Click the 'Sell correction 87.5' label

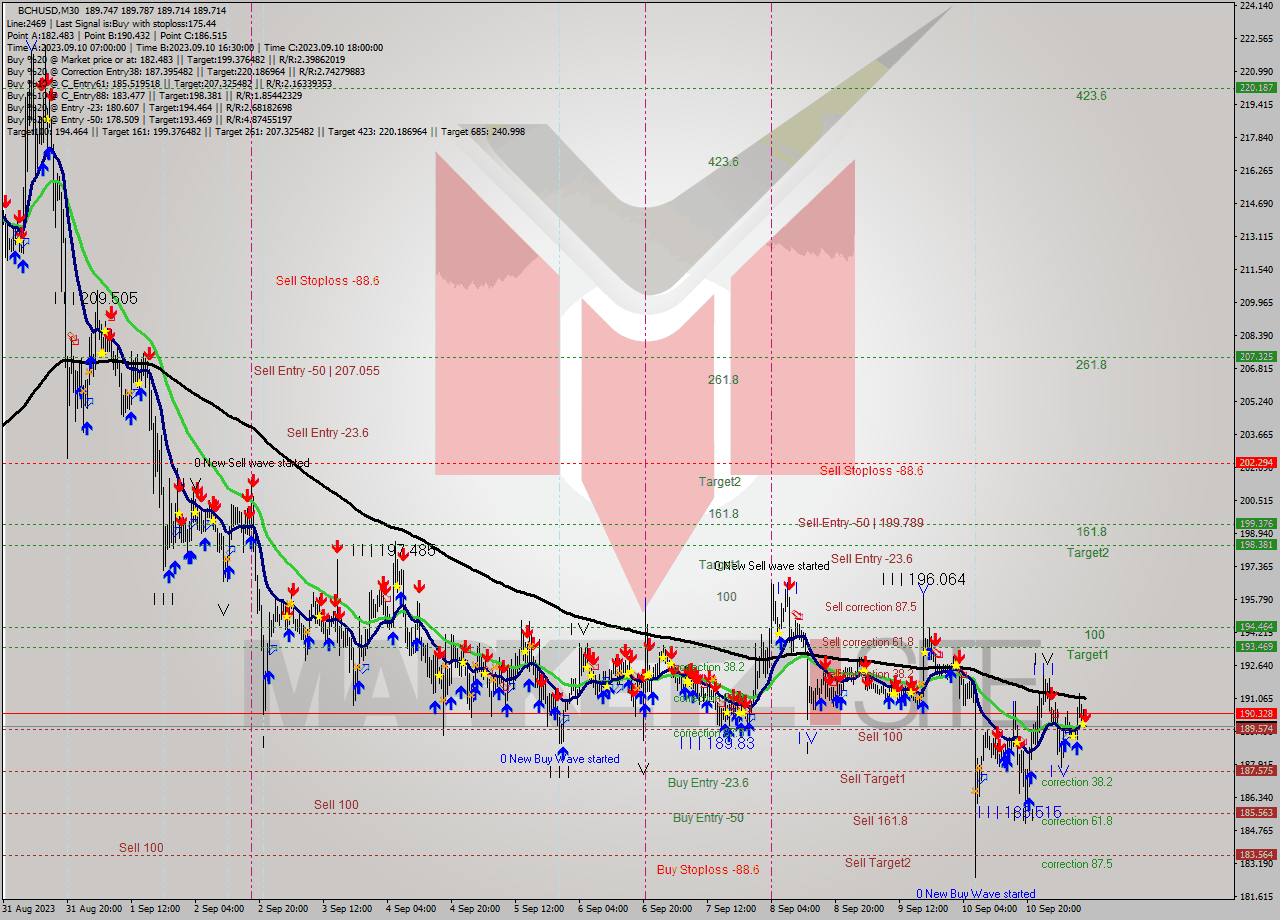pyautogui.click(x=870, y=606)
